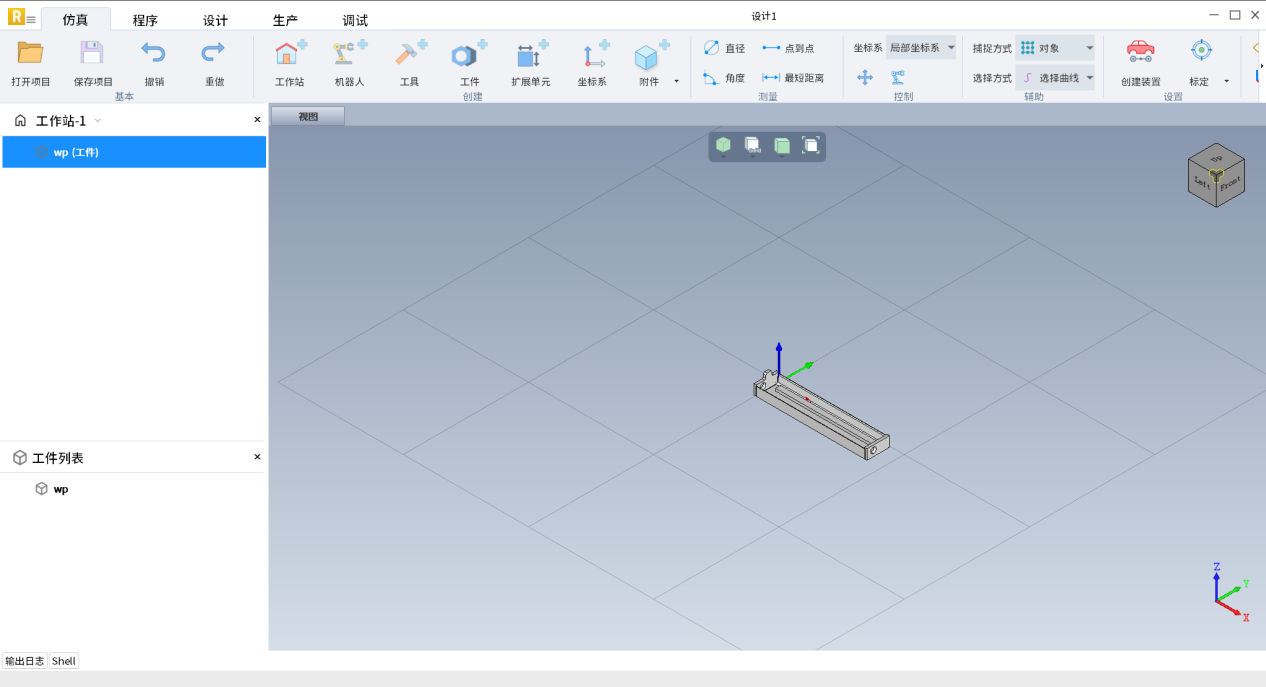Open the 选择方式 选择曲线 dropdown

pos(1056,78)
